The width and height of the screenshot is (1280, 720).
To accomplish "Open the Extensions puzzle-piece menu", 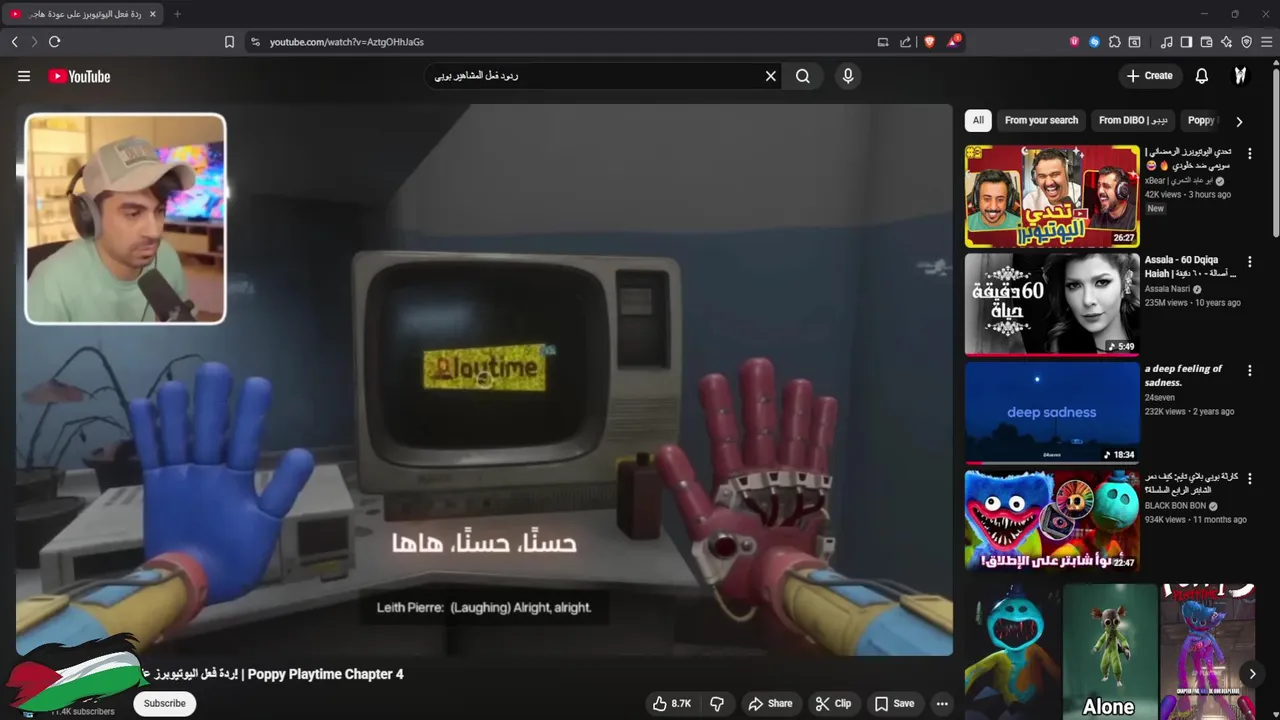I will (x=1115, y=42).
